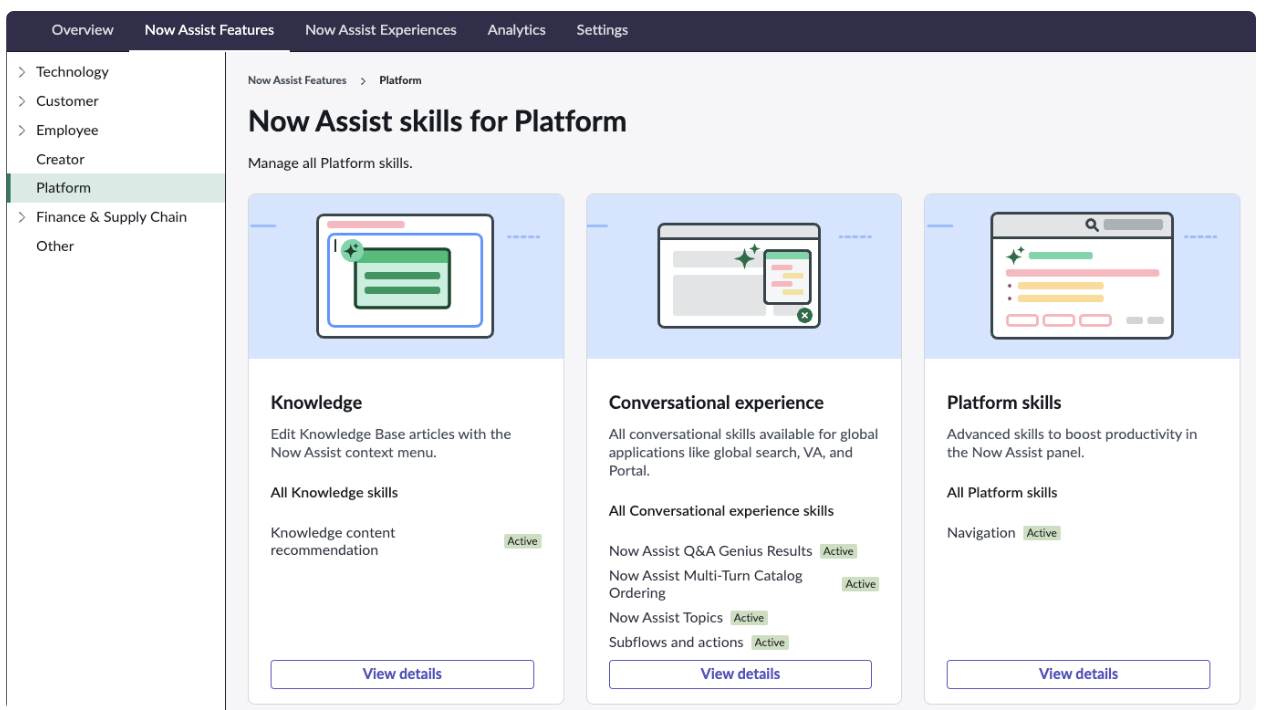Click Active badge beside Subflows and actions
Viewport: 1270px width, 710px height.
click(769, 642)
